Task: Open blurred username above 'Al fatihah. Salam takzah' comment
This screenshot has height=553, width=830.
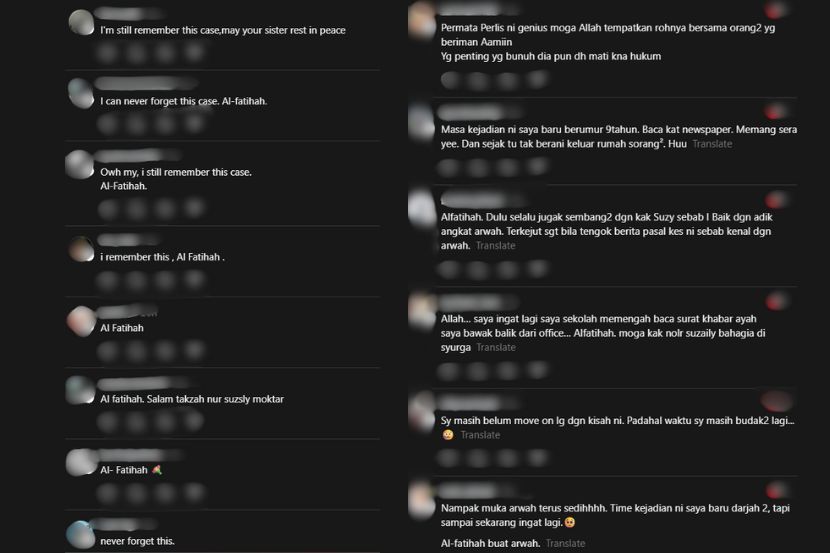Action: pyautogui.click(x=143, y=383)
